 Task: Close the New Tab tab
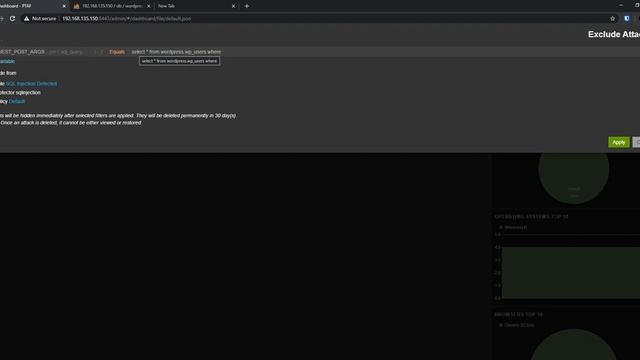[233, 6]
